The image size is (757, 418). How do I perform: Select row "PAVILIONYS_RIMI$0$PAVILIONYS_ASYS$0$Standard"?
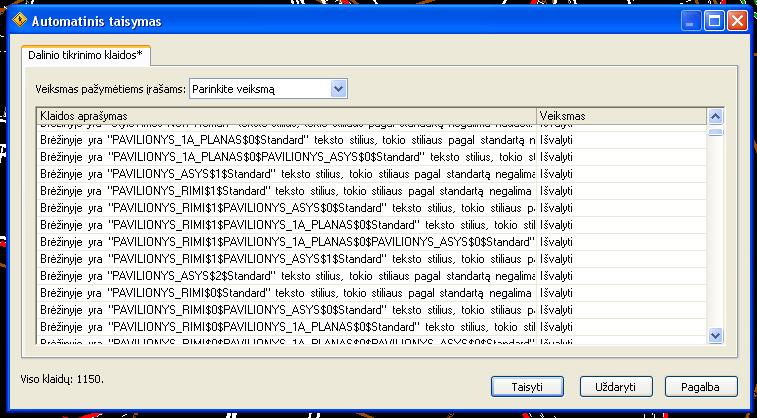[x=371, y=310]
